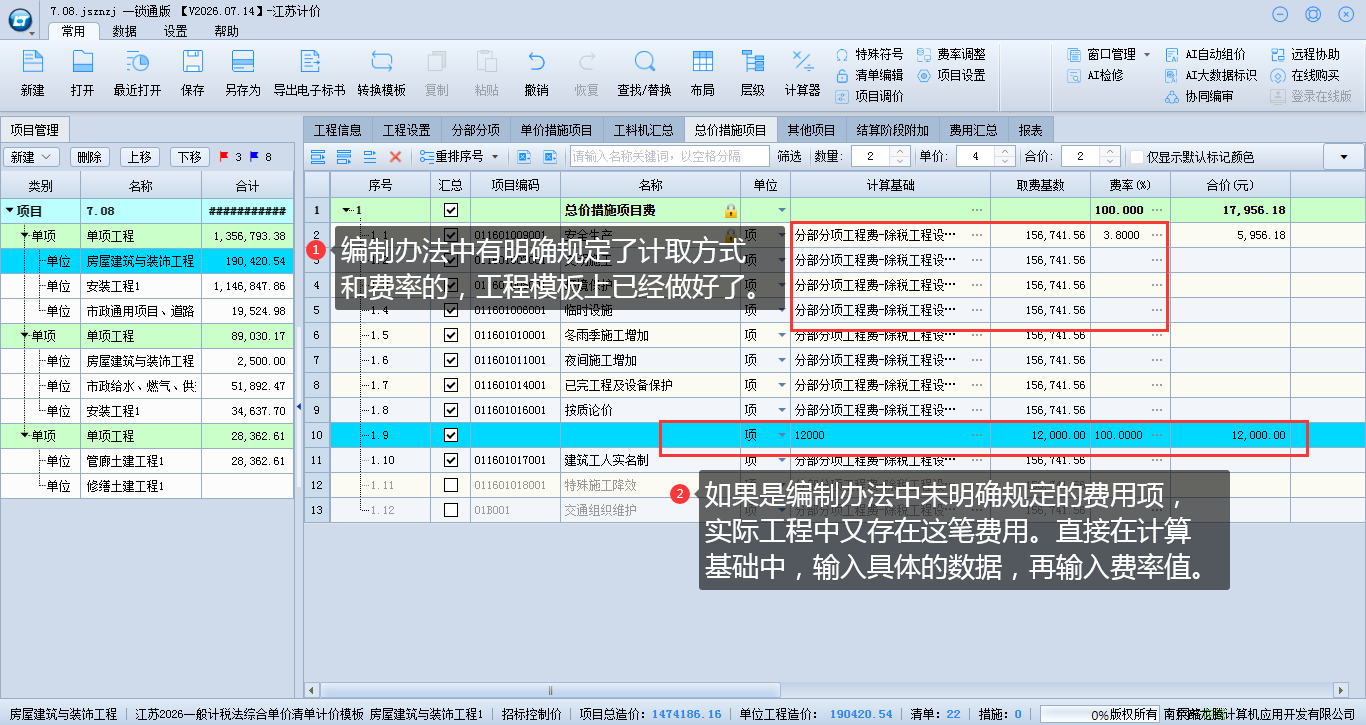The image size is (1366, 725).
Task: Collapse 单项工程 node totaling 1,356,793.38
Action: (24, 236)
